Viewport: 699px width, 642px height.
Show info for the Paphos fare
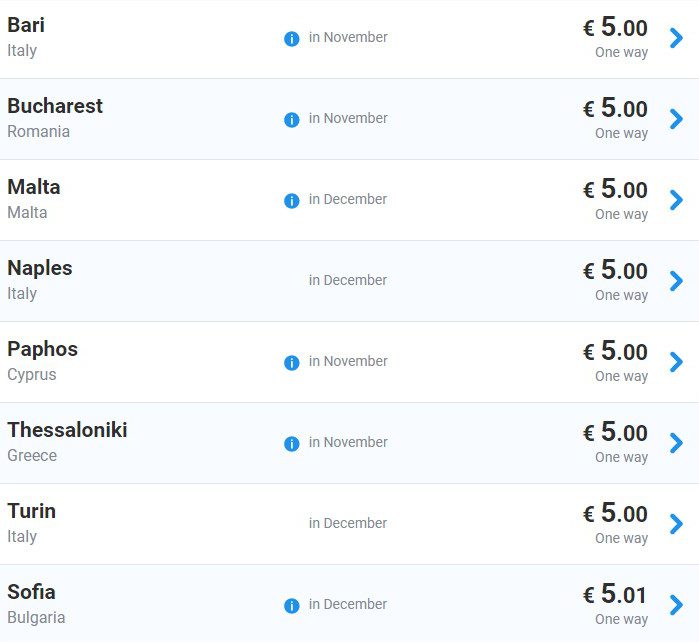coord(292,363)
